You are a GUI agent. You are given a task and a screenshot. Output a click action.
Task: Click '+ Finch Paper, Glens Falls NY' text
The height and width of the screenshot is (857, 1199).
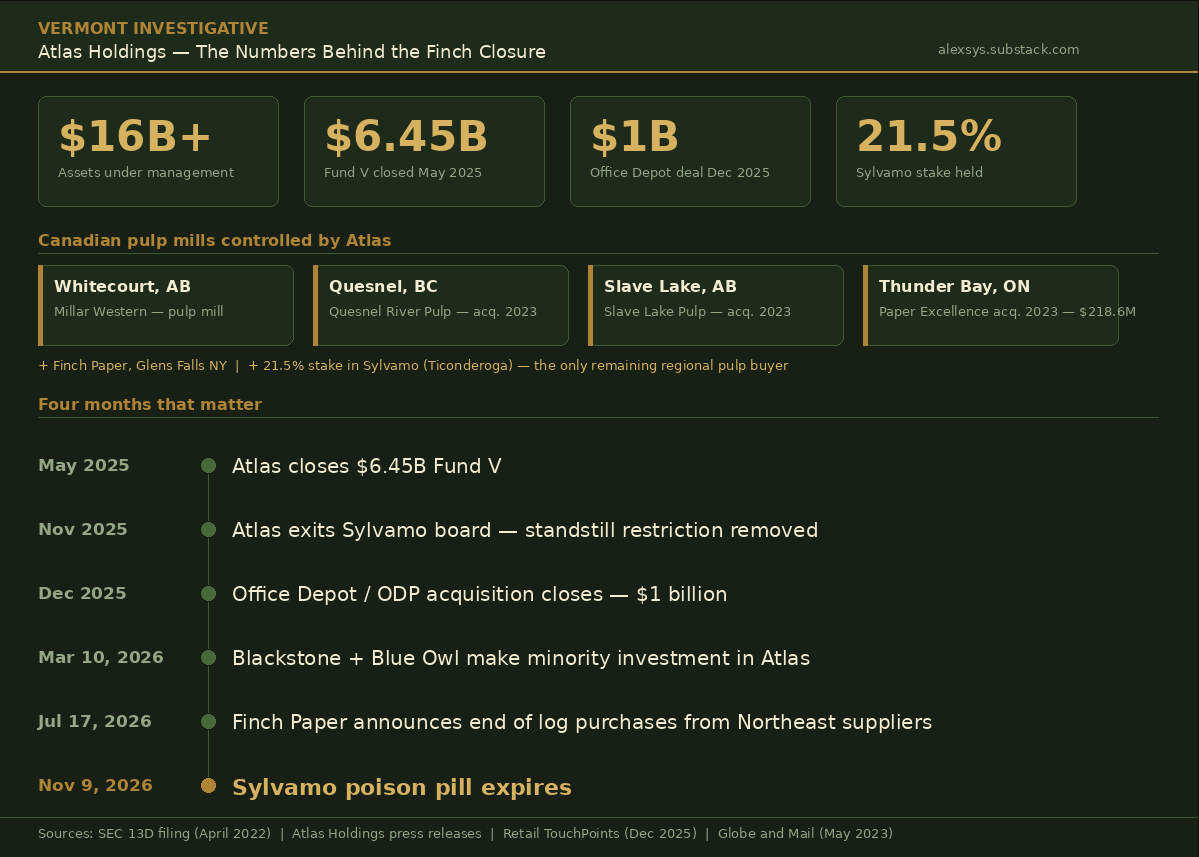(133, 365)
